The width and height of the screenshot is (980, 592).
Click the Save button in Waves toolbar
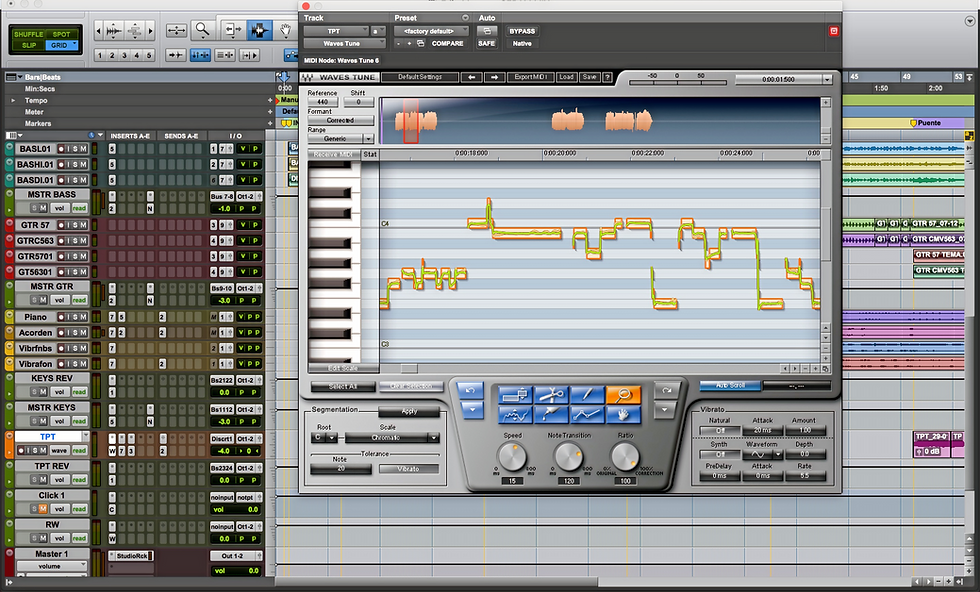[589, 77]
